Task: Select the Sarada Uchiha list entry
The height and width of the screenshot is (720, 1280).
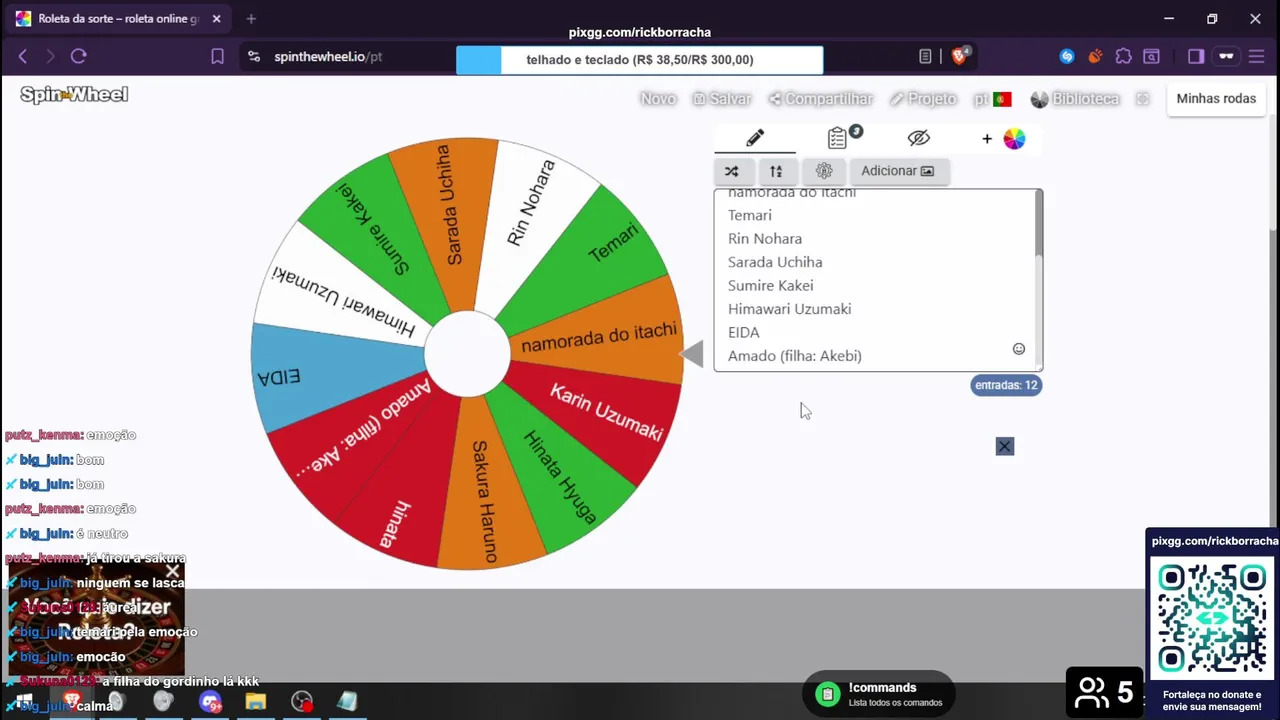Action: point(775,262)
